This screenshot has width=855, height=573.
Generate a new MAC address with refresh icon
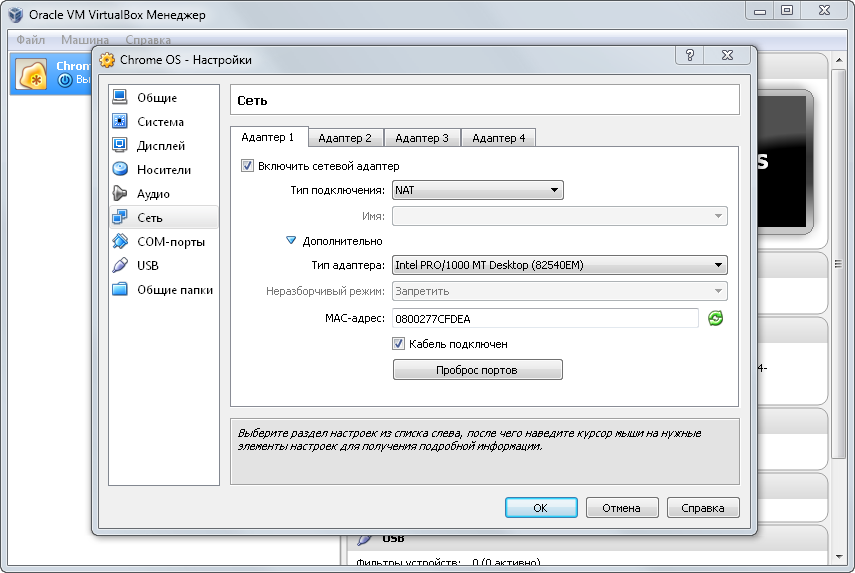coord(715,318)
